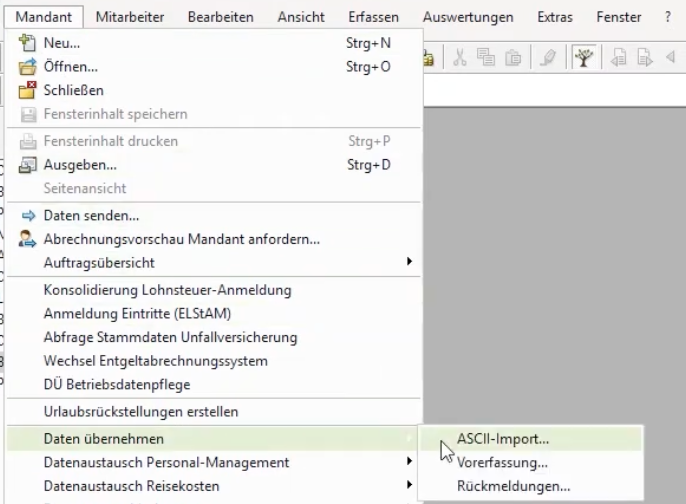
Task: Select Neu... to create a new Mandant
Action: click(62, 43)
